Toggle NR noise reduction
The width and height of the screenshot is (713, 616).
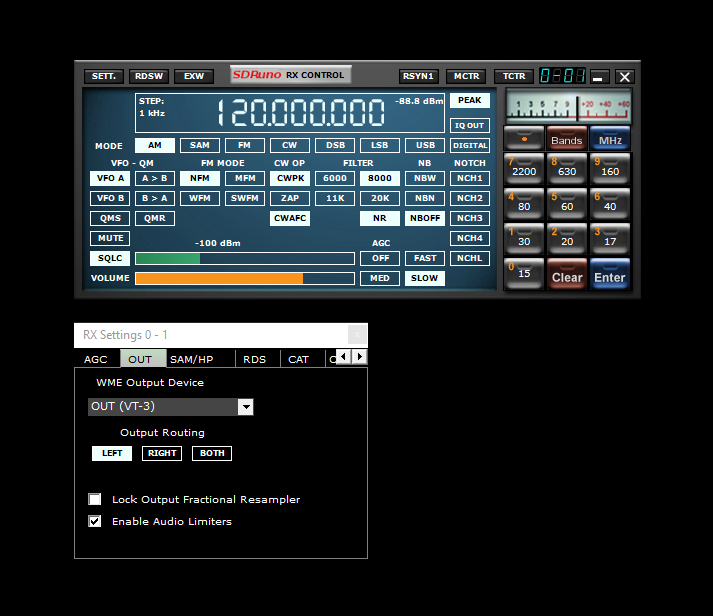380,218
